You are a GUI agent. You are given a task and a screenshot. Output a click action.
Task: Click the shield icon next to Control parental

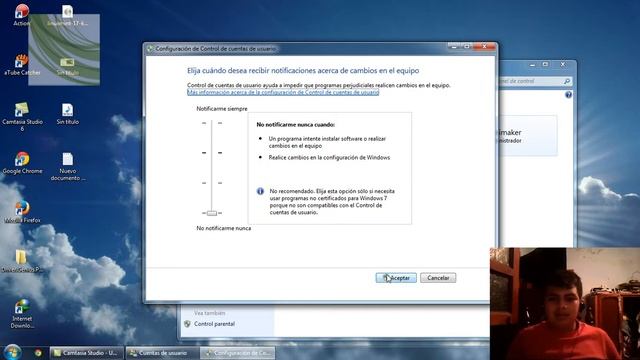click(x=187, y=324)
